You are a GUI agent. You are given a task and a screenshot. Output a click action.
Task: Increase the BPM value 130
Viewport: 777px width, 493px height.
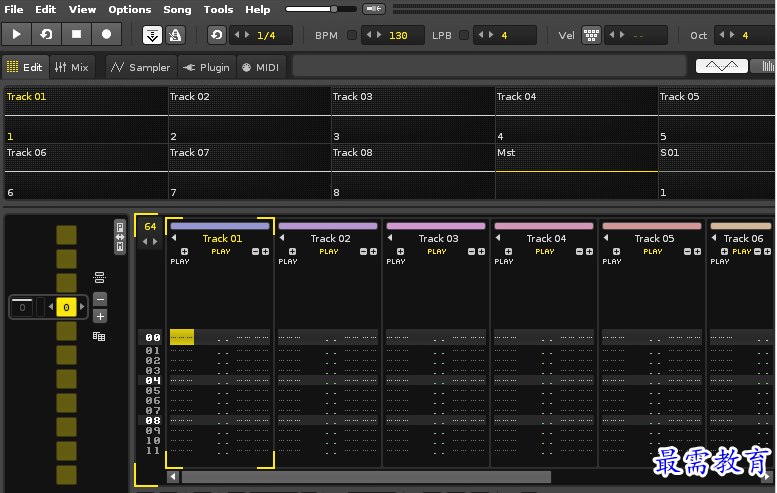coord(380,35)
